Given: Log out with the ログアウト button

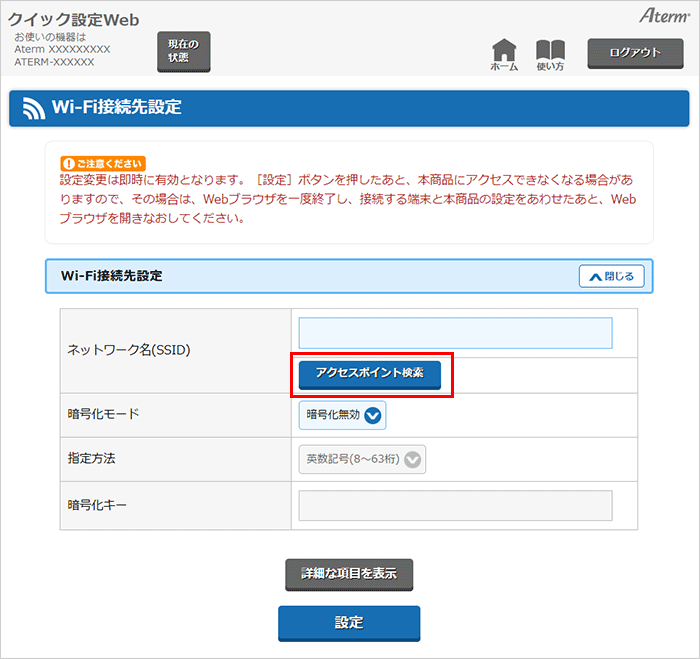Looking at the screenshot, I should tap(635, 53).
